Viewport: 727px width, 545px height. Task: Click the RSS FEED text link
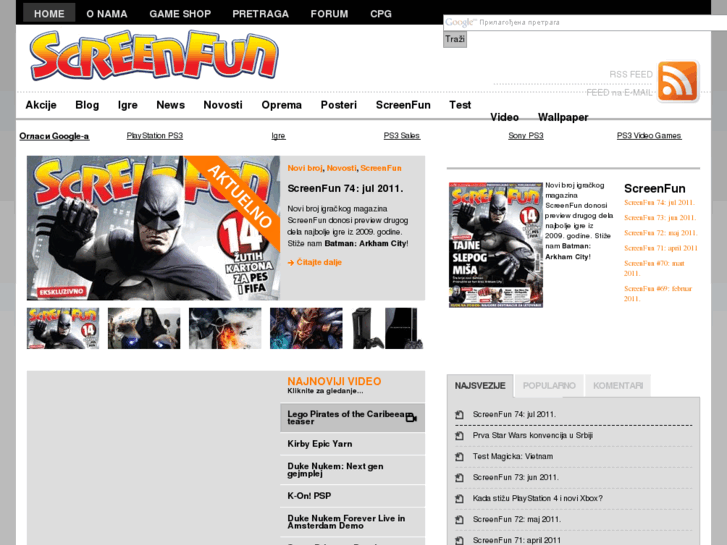631,75
